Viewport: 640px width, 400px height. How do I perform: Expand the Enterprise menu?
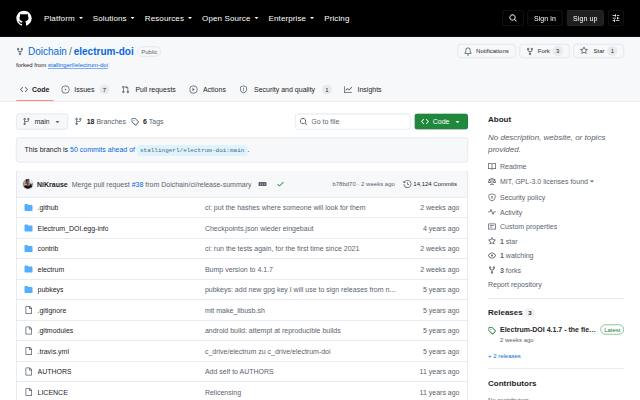291,18
